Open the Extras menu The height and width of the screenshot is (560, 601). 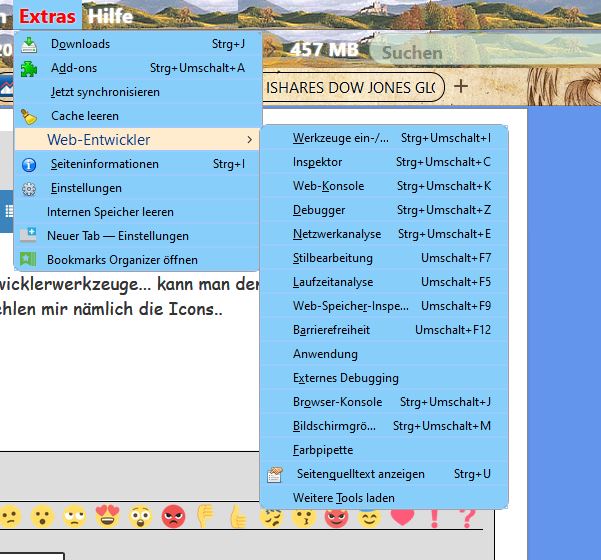point(48,16)
